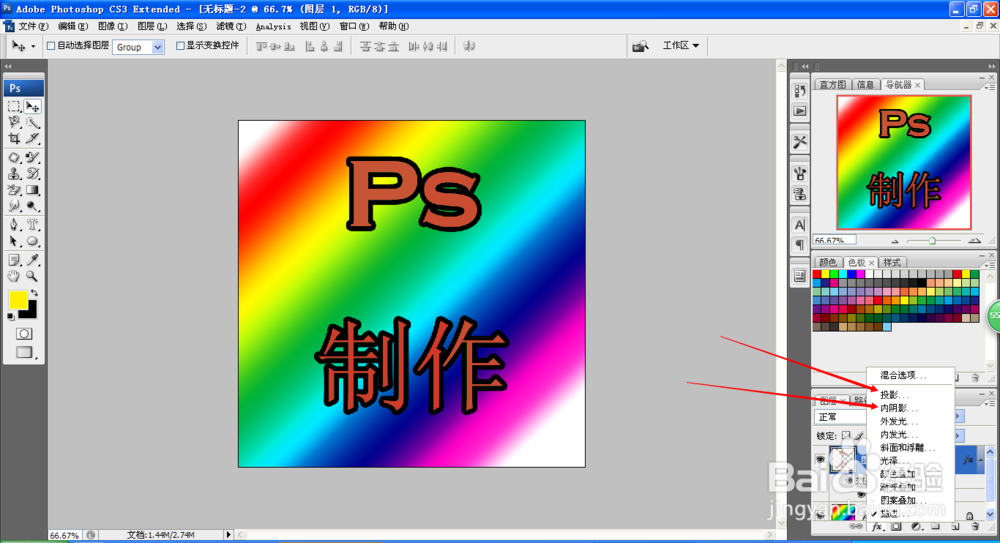The image size is (1000, 543).
Task: Select the Lasso tool
Action: tap(14, 123)
